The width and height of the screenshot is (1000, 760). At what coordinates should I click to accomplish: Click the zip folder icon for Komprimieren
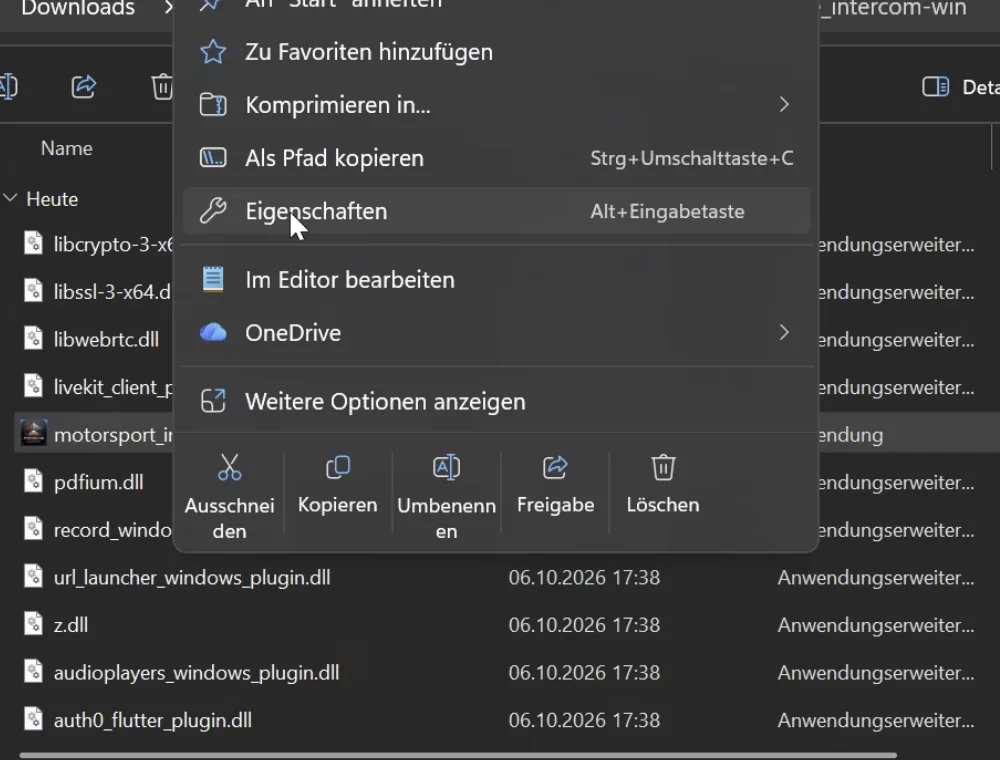(213, 105)
